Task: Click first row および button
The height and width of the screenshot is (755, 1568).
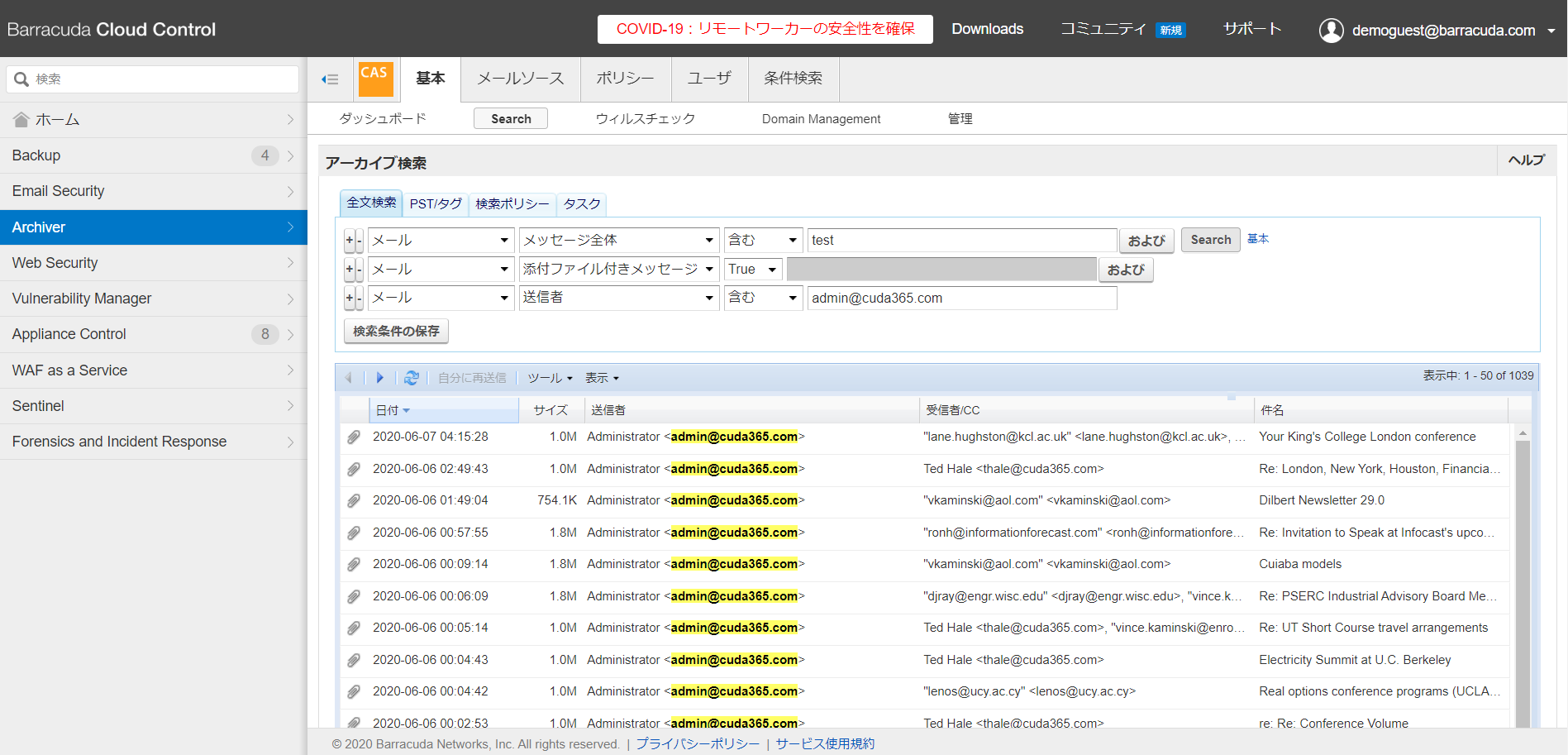Action: pos(1146,241)
